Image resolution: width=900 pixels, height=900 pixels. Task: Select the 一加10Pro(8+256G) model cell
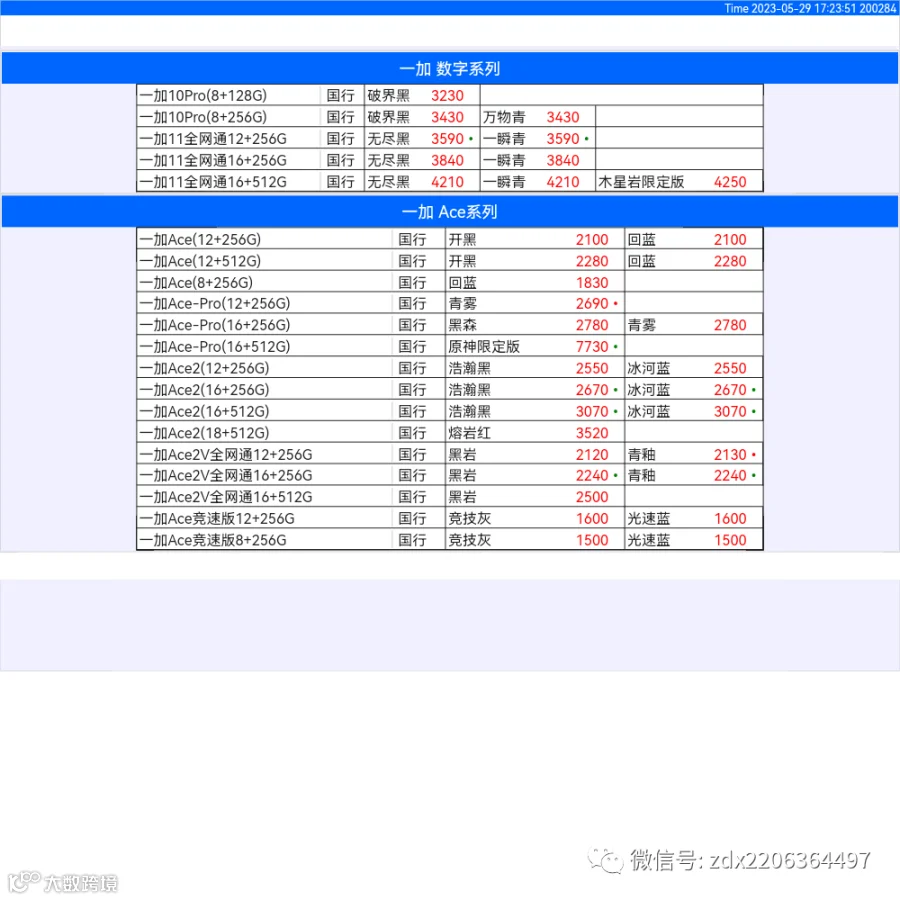pyautogui.click(x=228, y=117)
